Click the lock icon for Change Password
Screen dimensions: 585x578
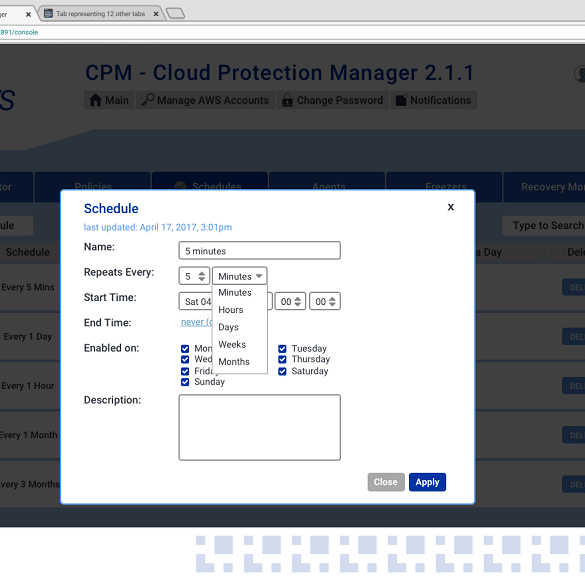pyautogui.click(x=287, y=100)
